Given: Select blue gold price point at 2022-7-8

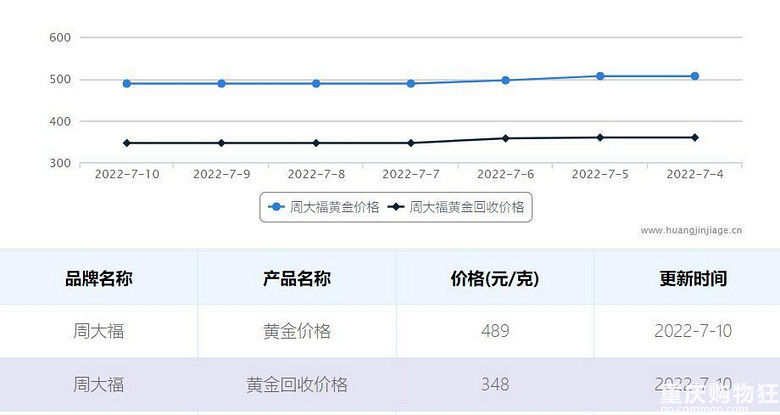Looking at the screenshot, I should [316, 84].
